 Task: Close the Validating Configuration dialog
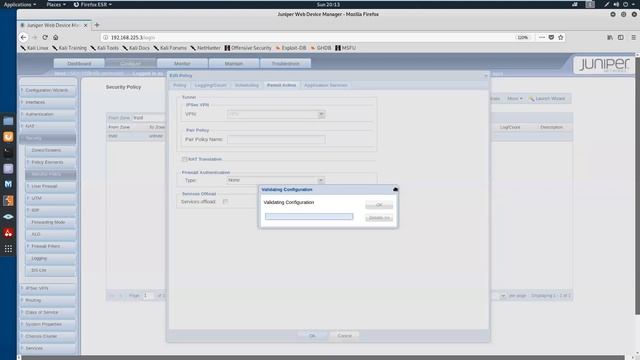point(395,189)
